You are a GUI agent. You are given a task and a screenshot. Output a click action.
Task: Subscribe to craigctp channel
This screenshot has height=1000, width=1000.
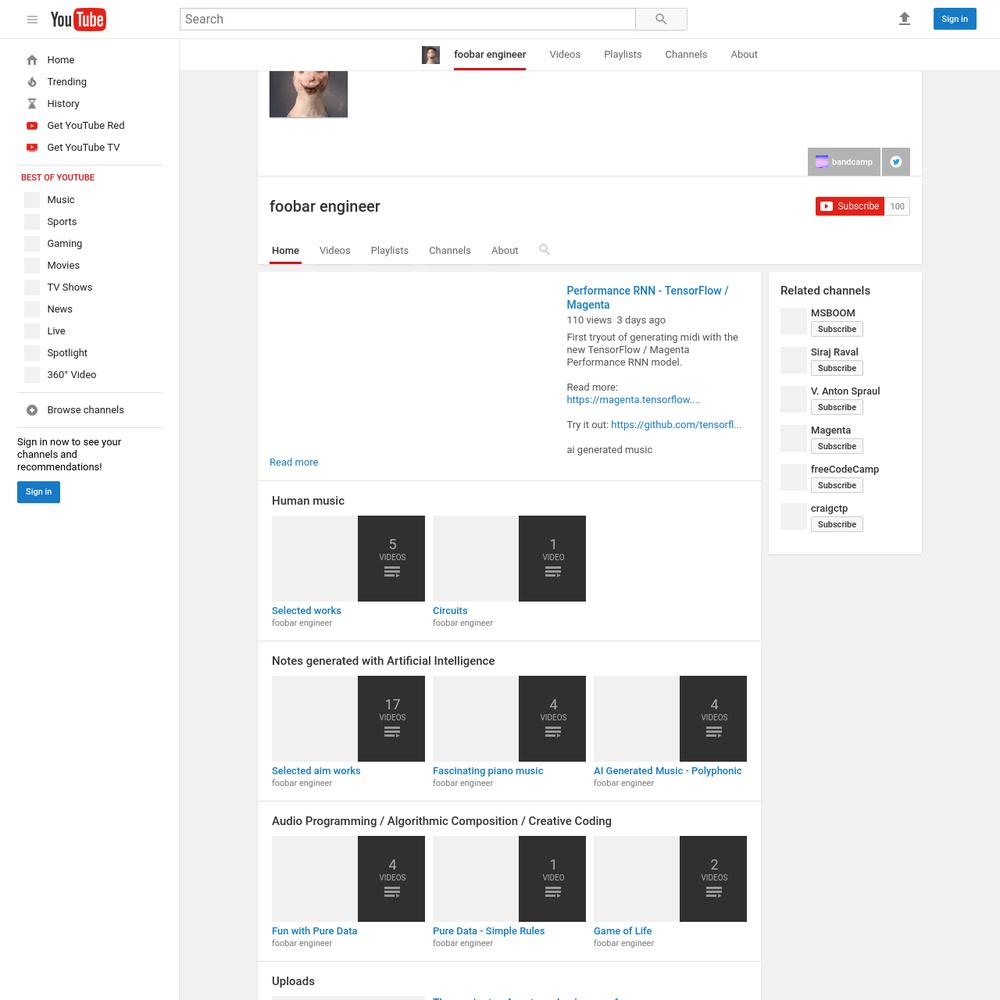[x=837, y=524]
